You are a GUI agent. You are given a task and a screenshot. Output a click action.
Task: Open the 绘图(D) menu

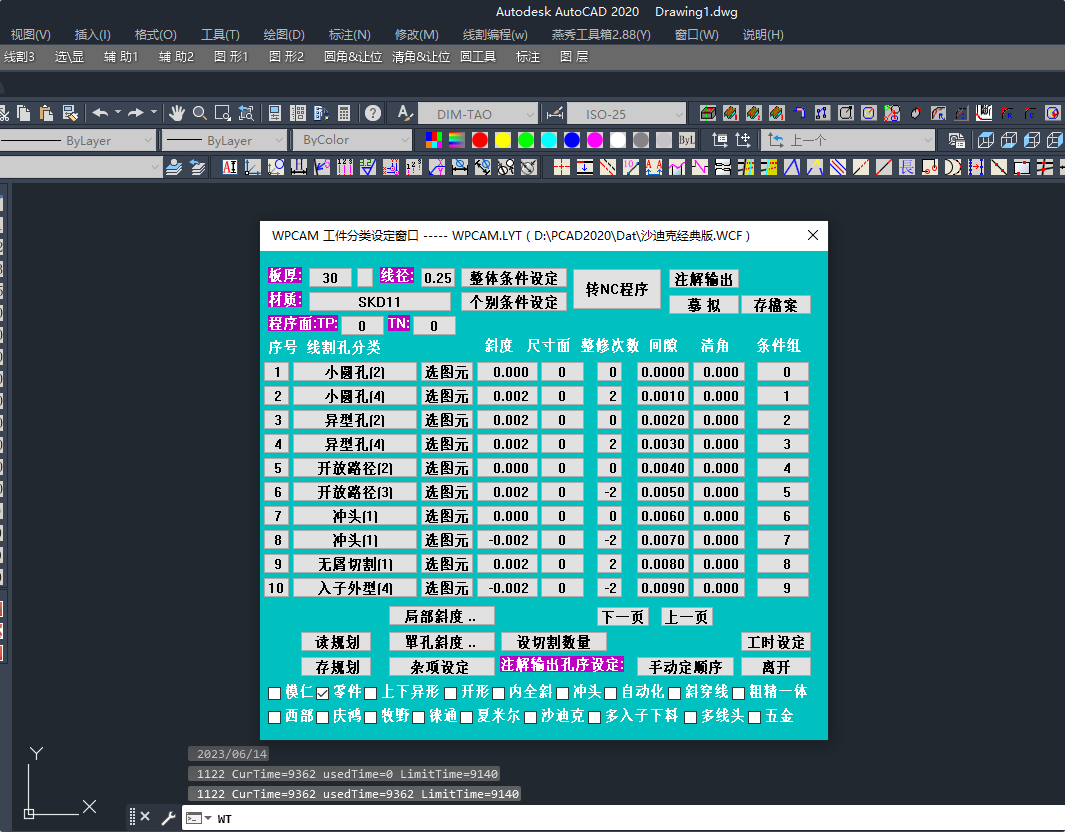(284, 35)
